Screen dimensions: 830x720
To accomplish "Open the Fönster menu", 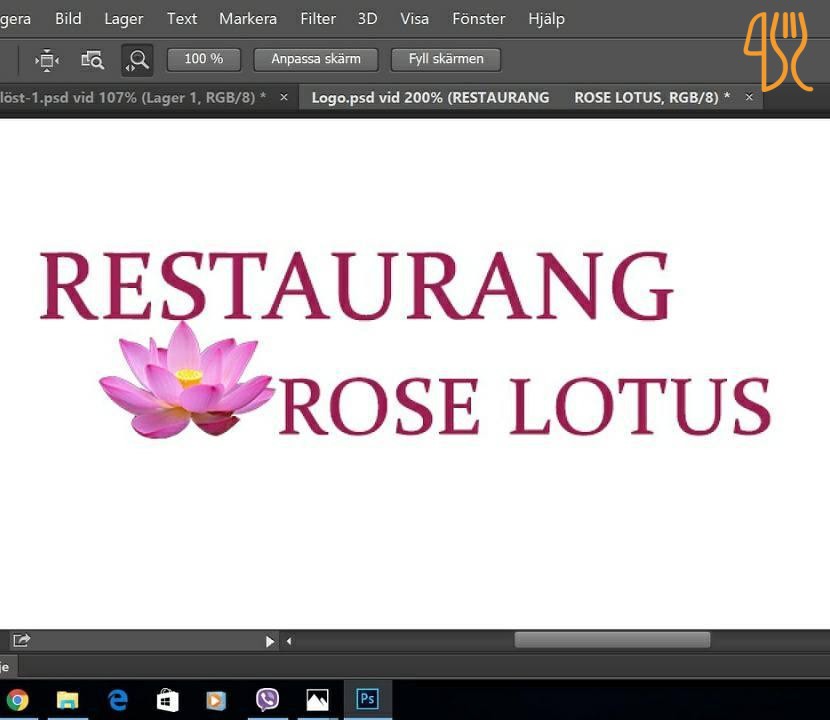I will pyautogui.click(x=479, y=19).
